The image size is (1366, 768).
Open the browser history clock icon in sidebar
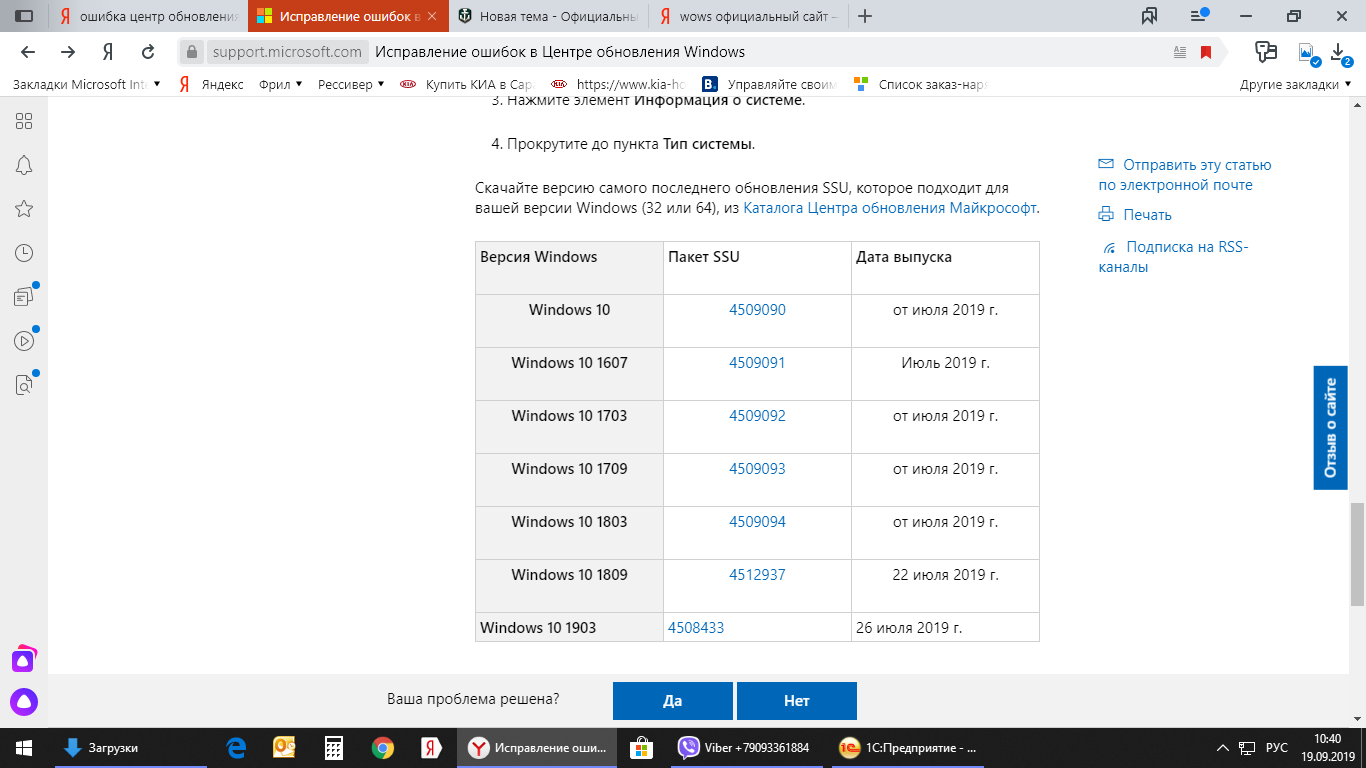24,253
